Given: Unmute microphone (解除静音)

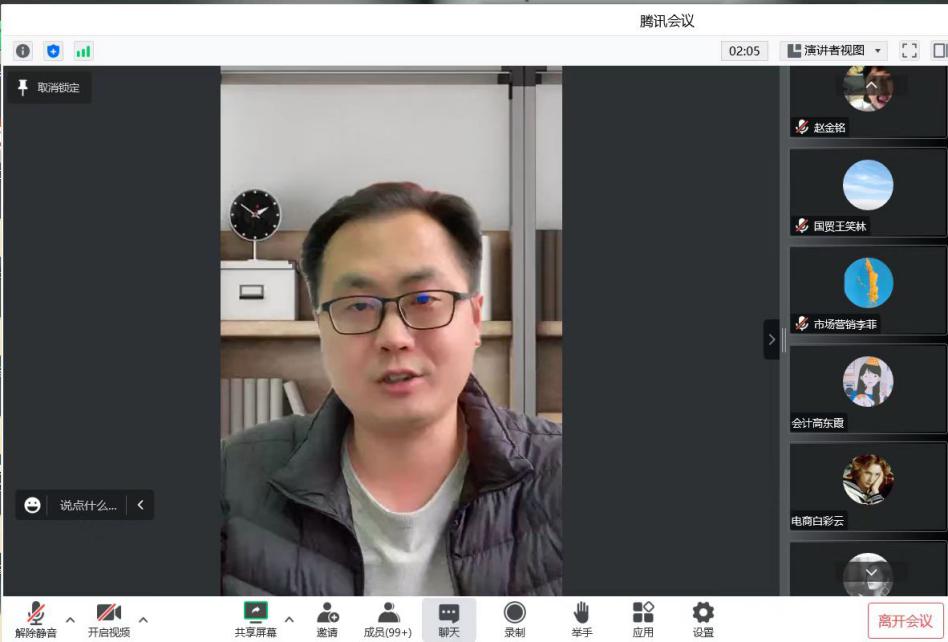Looking at the screenshot, I should tap(36, 619).
